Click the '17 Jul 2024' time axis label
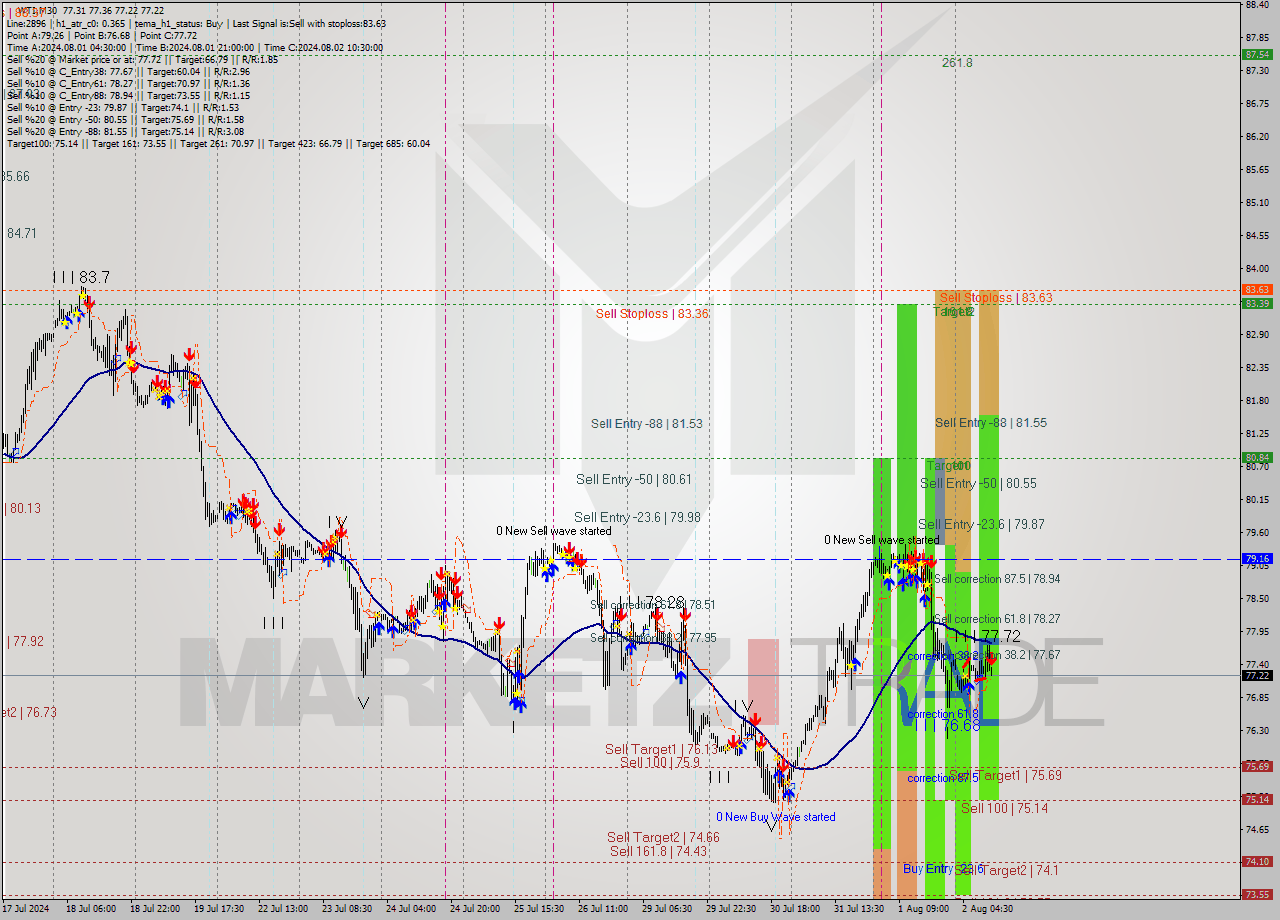This screenshot has width=1280, height=920. (x=24, y=909)
